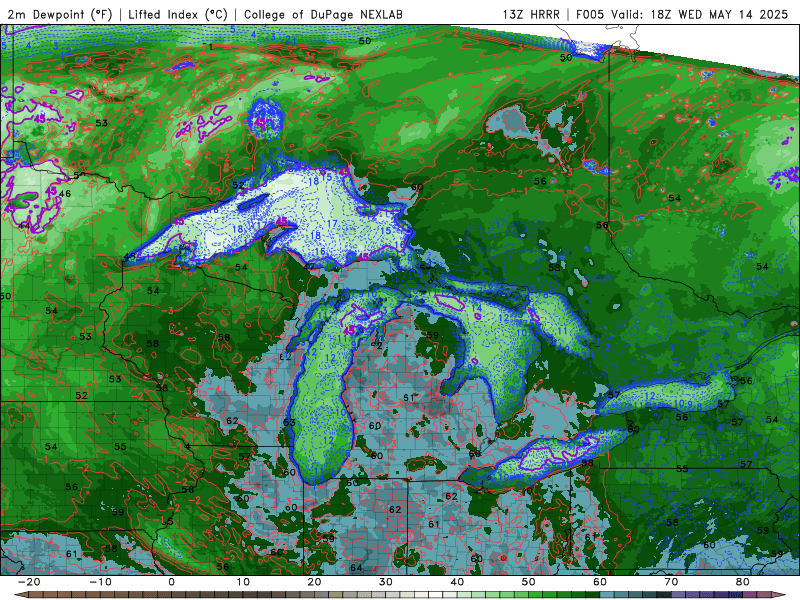Screen dimensions: 800x600
Task: Click the "47" dewpoint value near Lake Superior
Action: pyautogui.click(x=309, y=266)
